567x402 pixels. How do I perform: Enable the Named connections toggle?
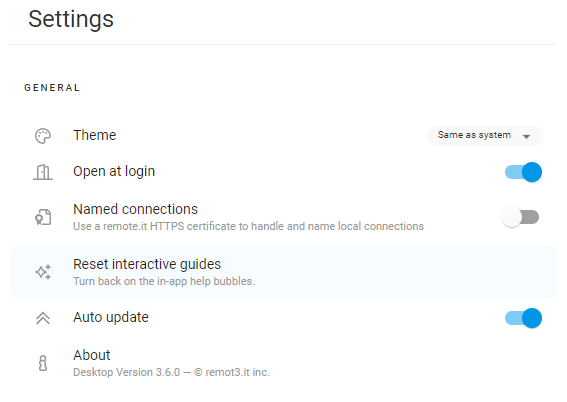click(520, 217)
